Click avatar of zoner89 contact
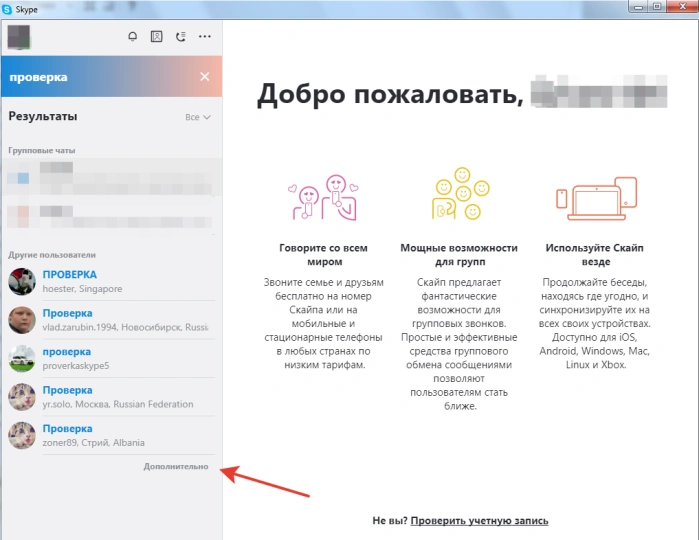Viewport: 699px width, 540px height. [x=22, y=435]
